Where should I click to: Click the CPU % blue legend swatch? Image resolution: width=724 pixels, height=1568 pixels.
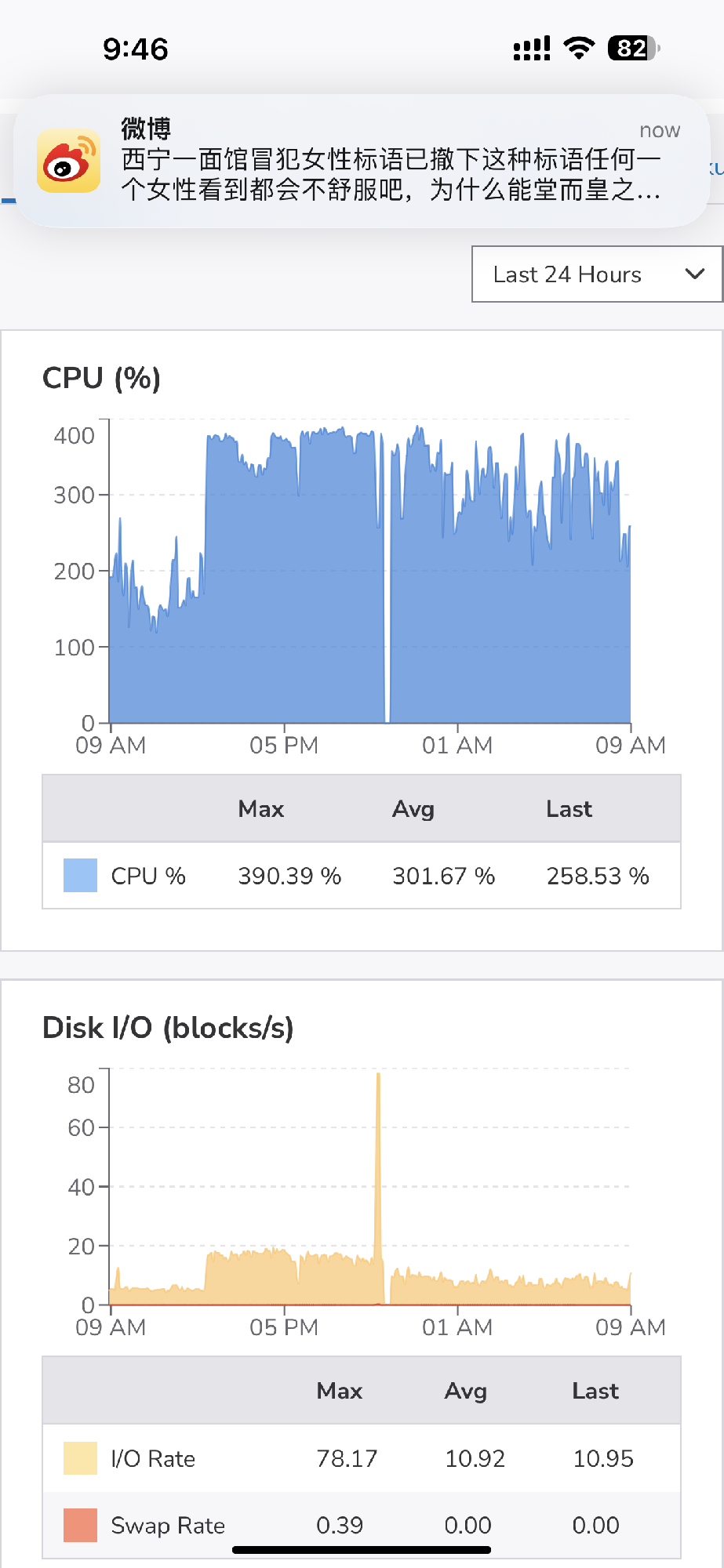click(80, 875)
